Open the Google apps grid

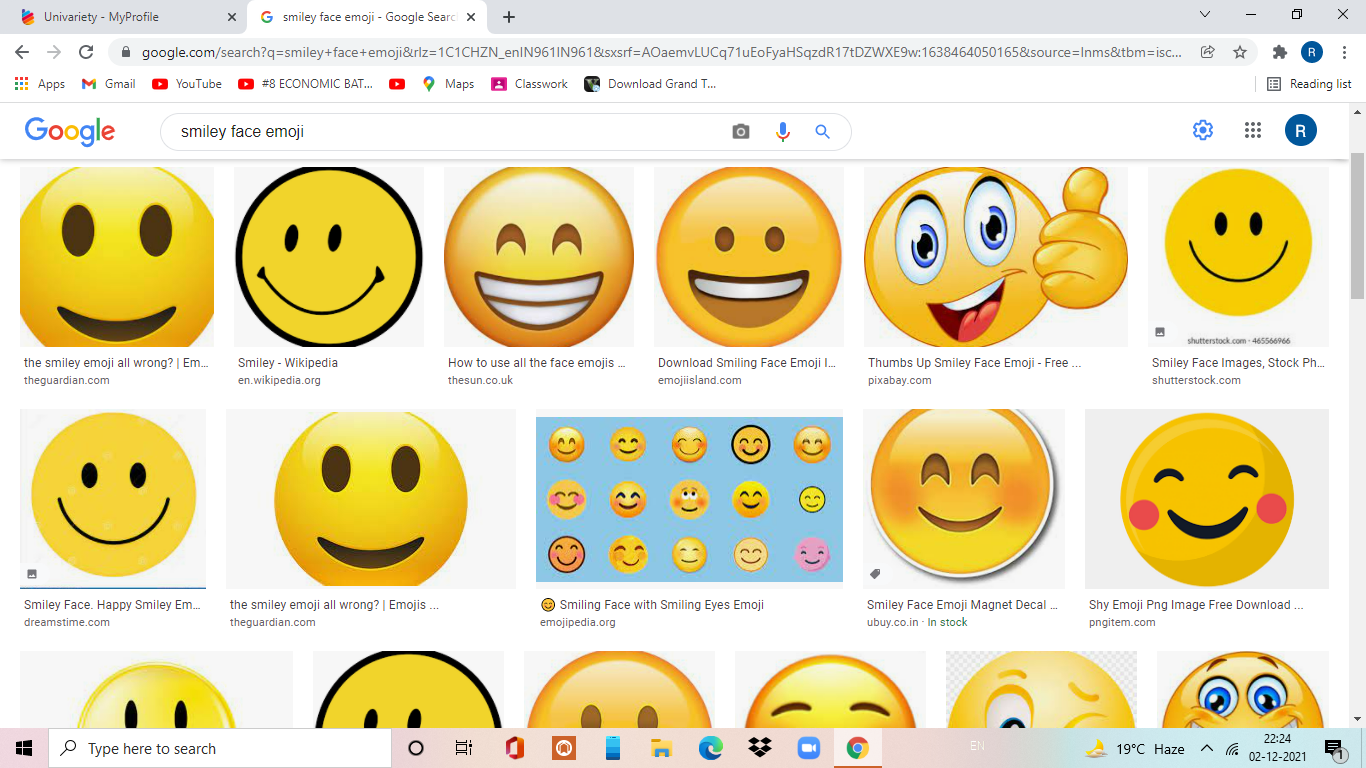tap(1253, 130)
